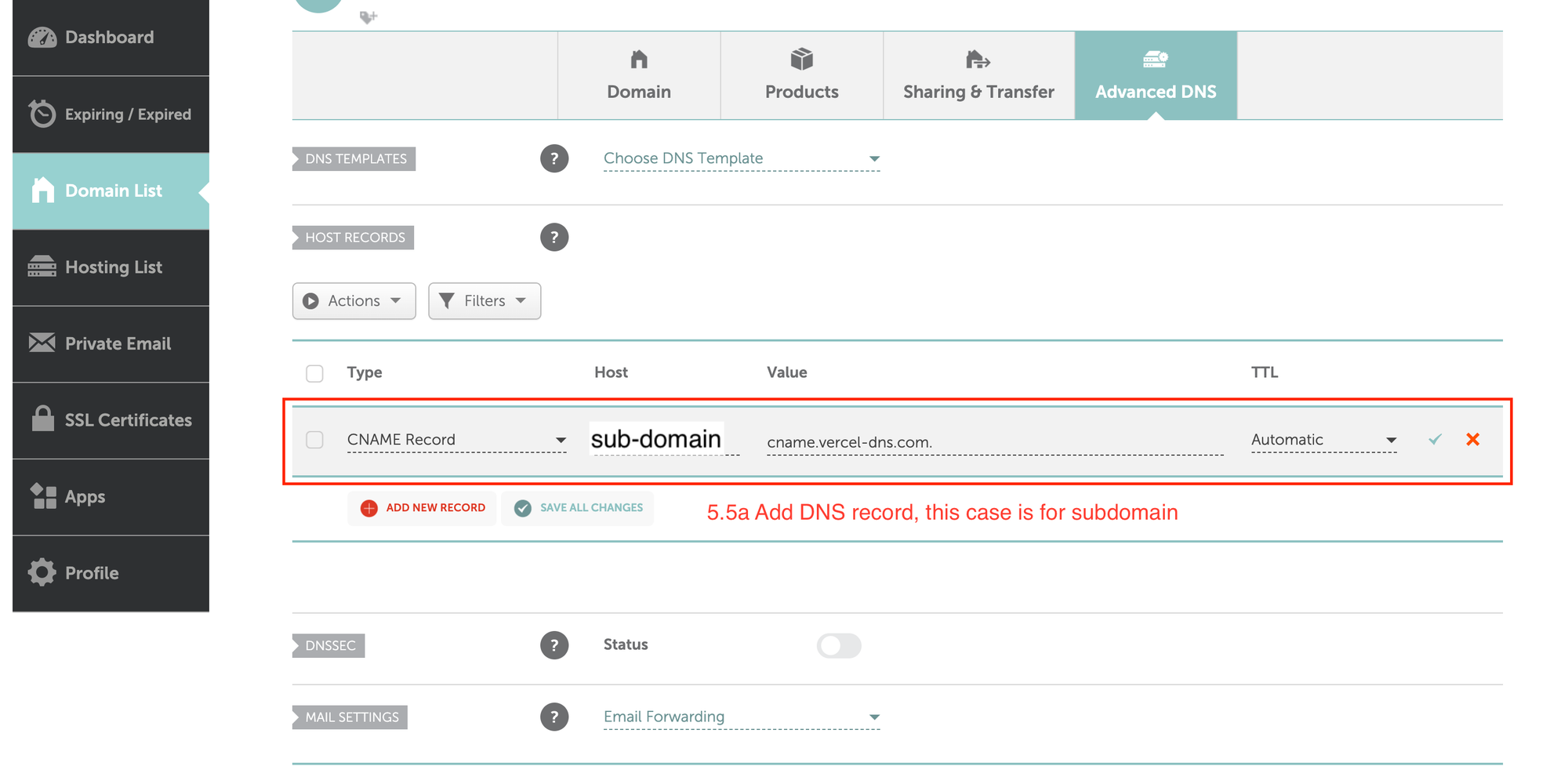Click the DNSSEC help question mark icon

554,645
